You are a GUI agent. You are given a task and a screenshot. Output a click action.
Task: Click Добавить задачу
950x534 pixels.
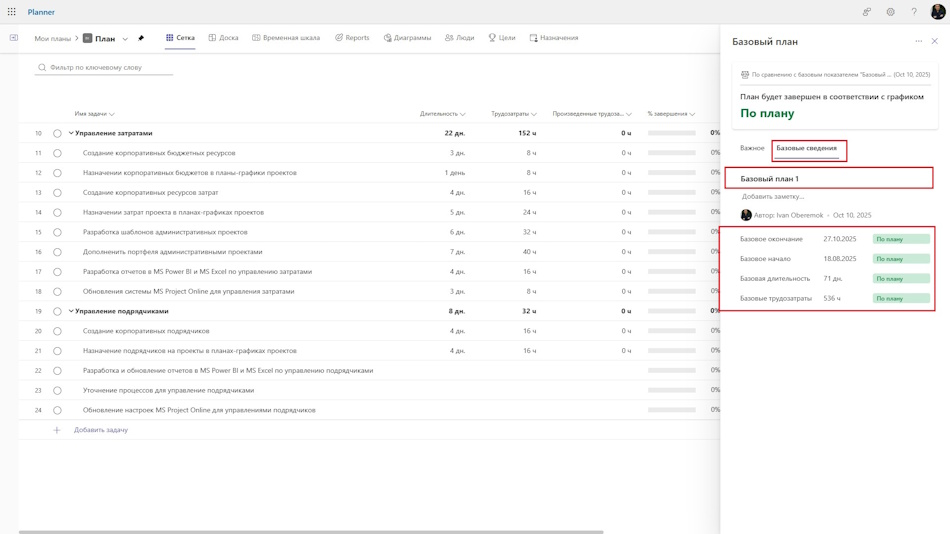pyautogui.click(x=101, y=430)
